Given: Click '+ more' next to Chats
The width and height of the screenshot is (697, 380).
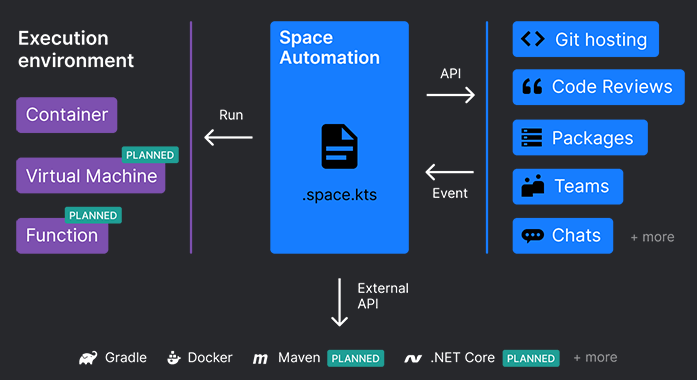Looking at the screenshot, I should coord(652,237).
